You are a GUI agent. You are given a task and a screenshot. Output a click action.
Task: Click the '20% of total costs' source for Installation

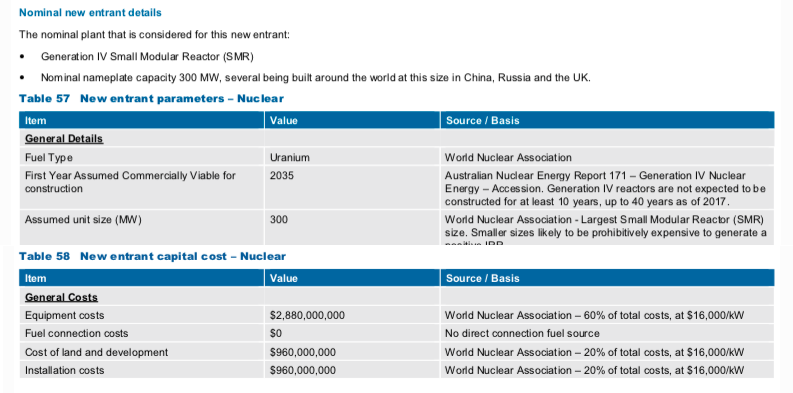tap(594, 371)
